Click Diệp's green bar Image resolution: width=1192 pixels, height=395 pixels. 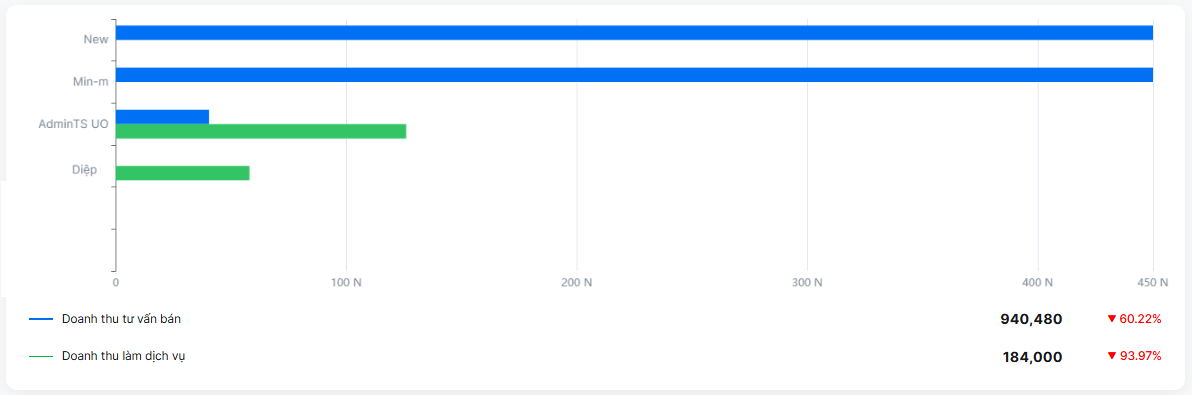[x=182, y=172]
